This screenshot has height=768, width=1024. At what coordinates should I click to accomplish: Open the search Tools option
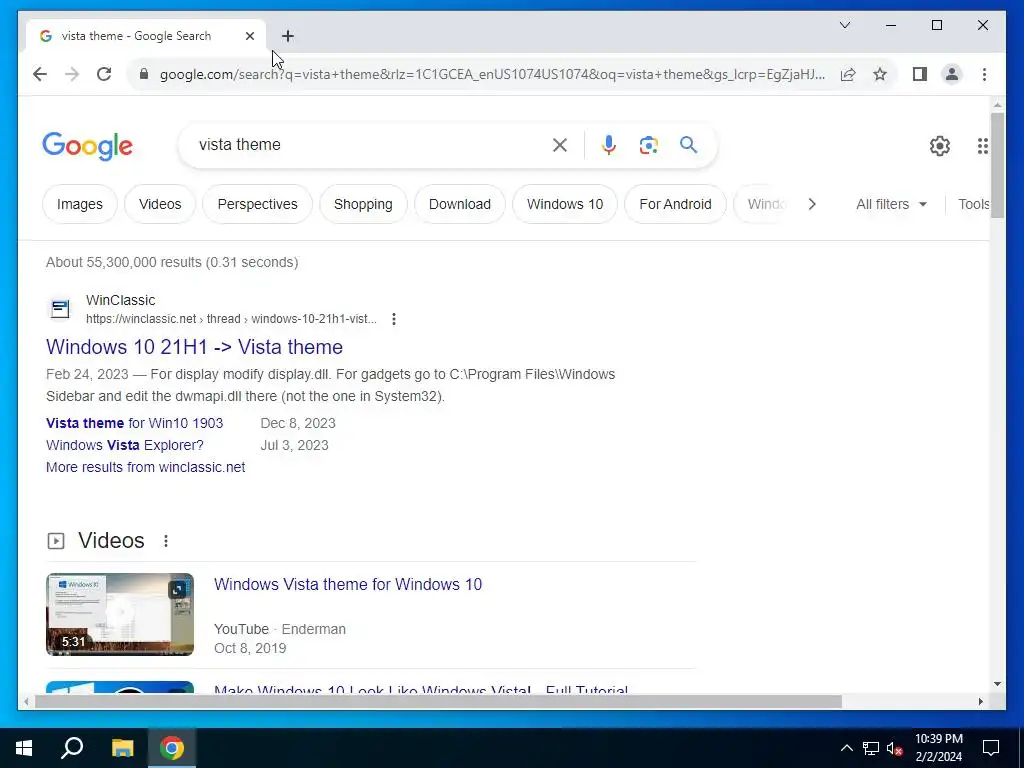tap(973, 204)
